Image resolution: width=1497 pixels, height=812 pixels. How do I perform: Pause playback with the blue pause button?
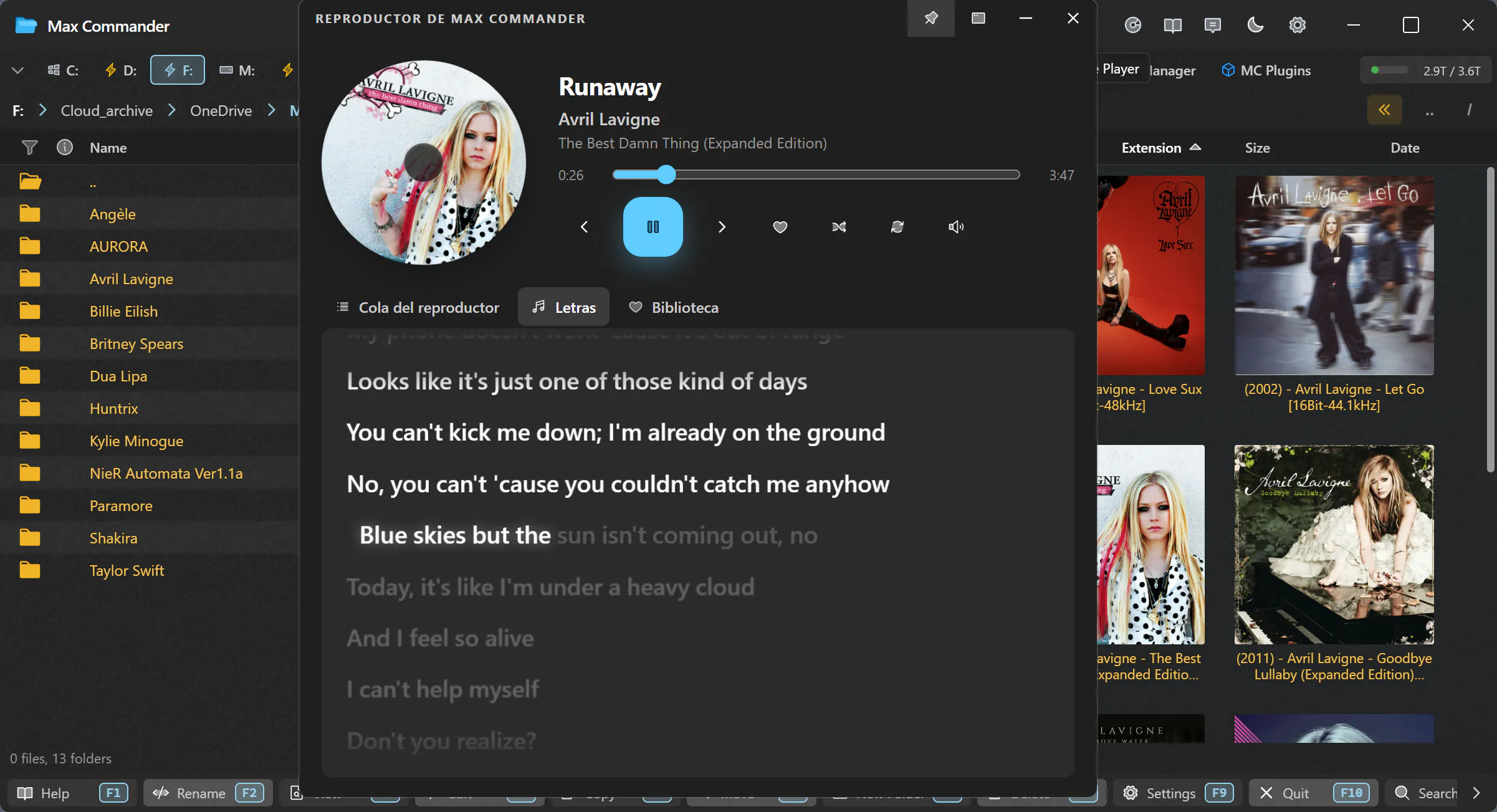(653, 227)
